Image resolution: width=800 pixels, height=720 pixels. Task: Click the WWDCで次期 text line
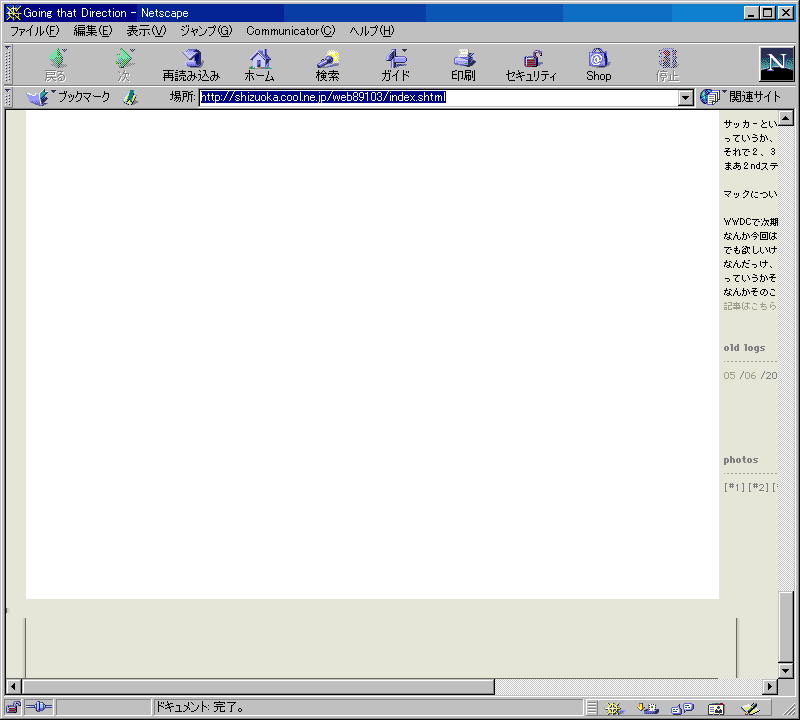click(x=750, y=222)
